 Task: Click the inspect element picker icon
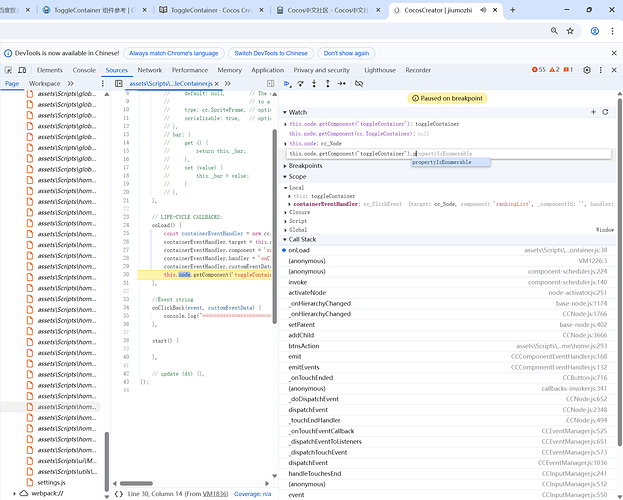9,70
